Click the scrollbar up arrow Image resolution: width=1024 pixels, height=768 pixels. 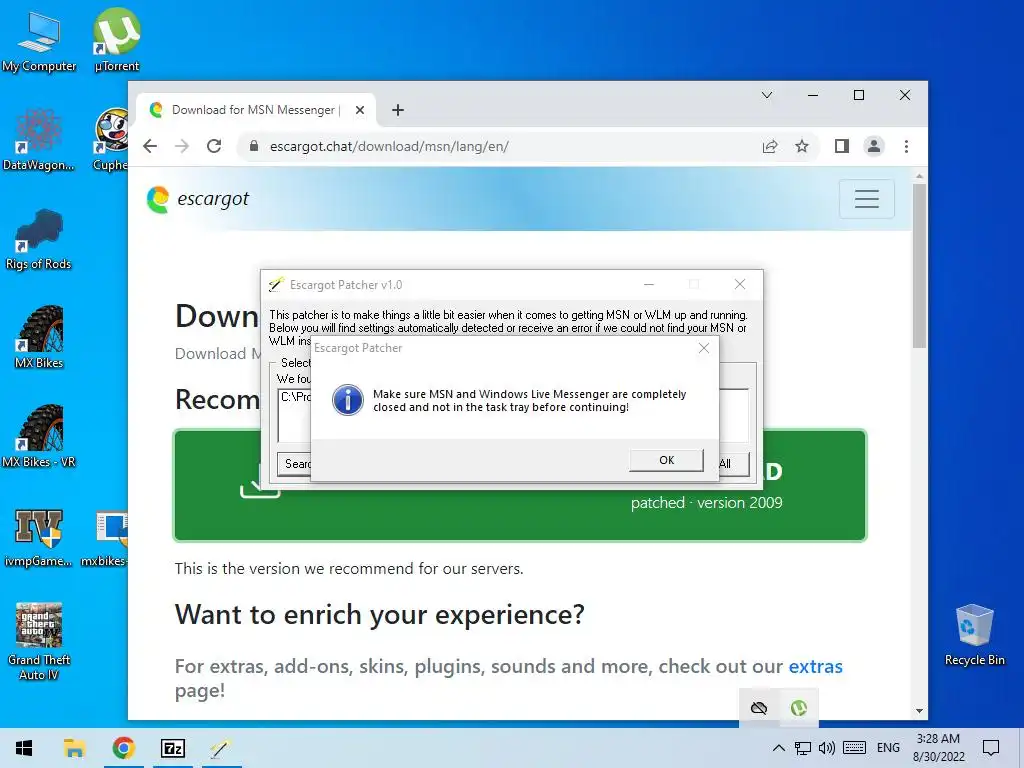coord(920,176)
